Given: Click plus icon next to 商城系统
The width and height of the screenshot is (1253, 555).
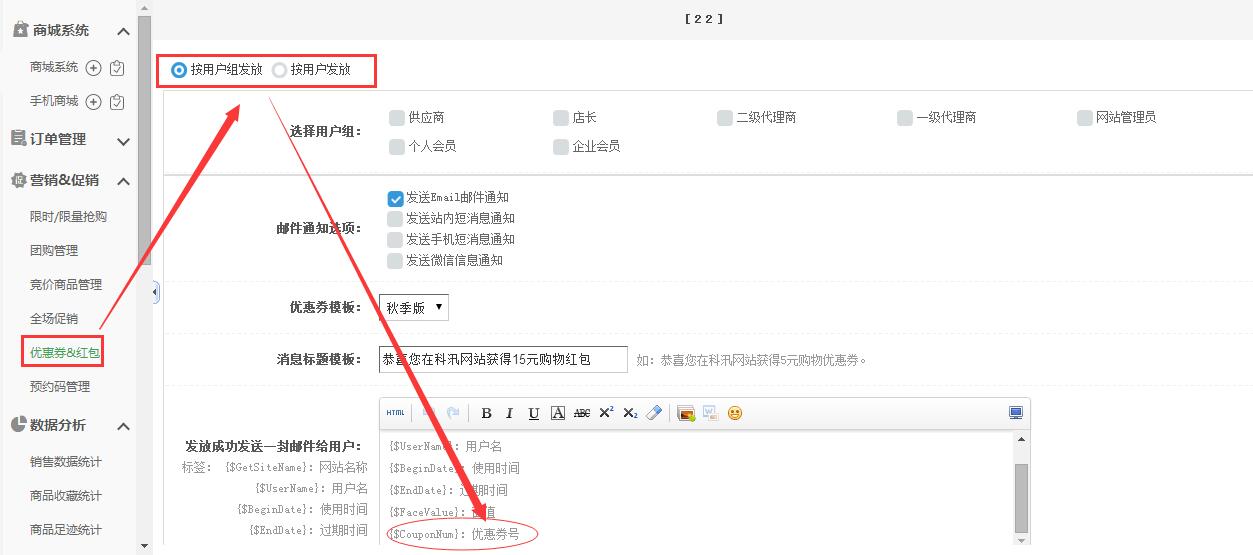Looking at the screenshot, I should click(x=93, y=68).
